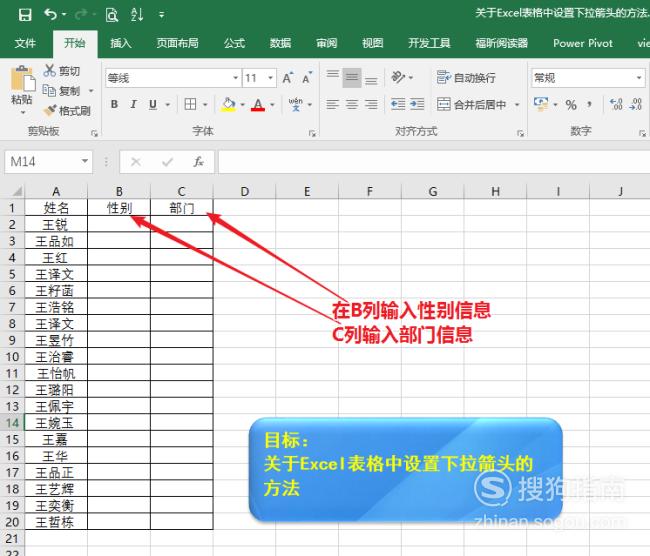Viewport: 650px width, 556px height.
Task: Open the 文件 menu tab
Action: tap(25, 43)
